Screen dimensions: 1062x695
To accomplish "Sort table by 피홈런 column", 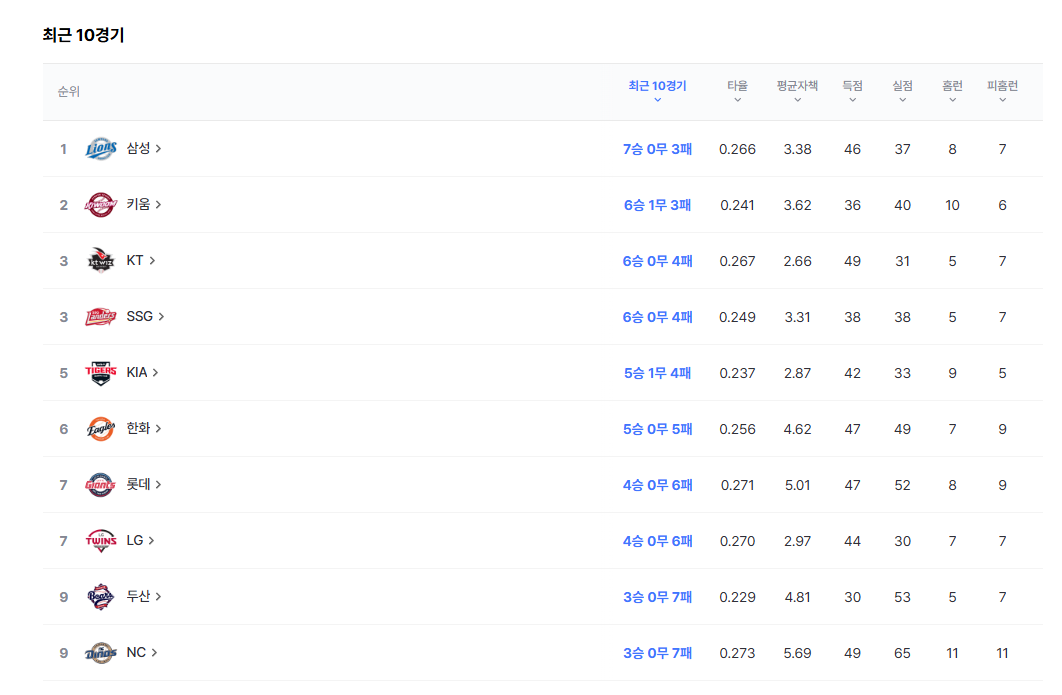I will (x=1002, y=91).
